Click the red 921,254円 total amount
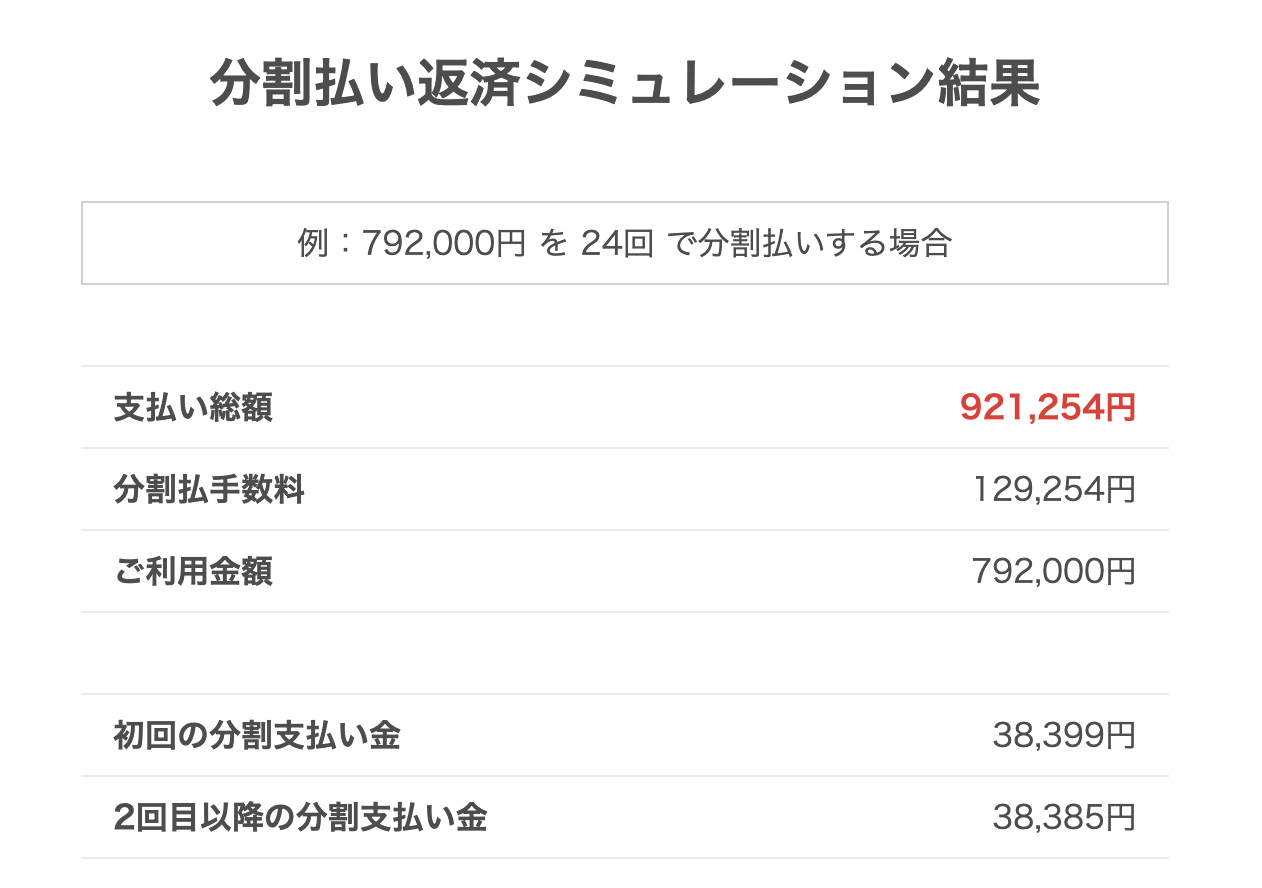 (x=1048, y=408)
